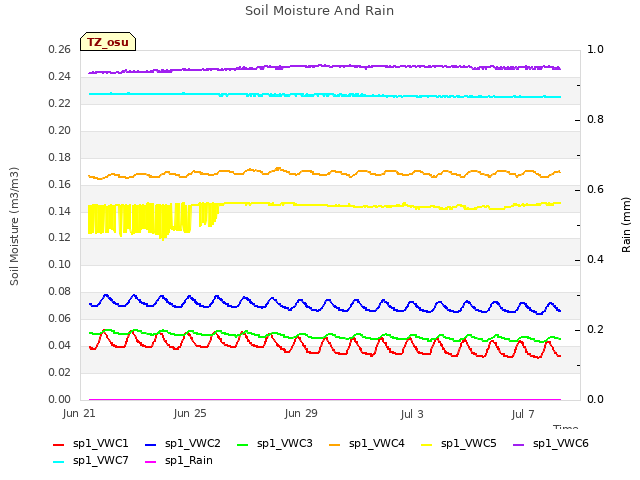Click the magenta sp1_Rain baseline
Viewport: 640px width, 480px height.
[324, 400]
